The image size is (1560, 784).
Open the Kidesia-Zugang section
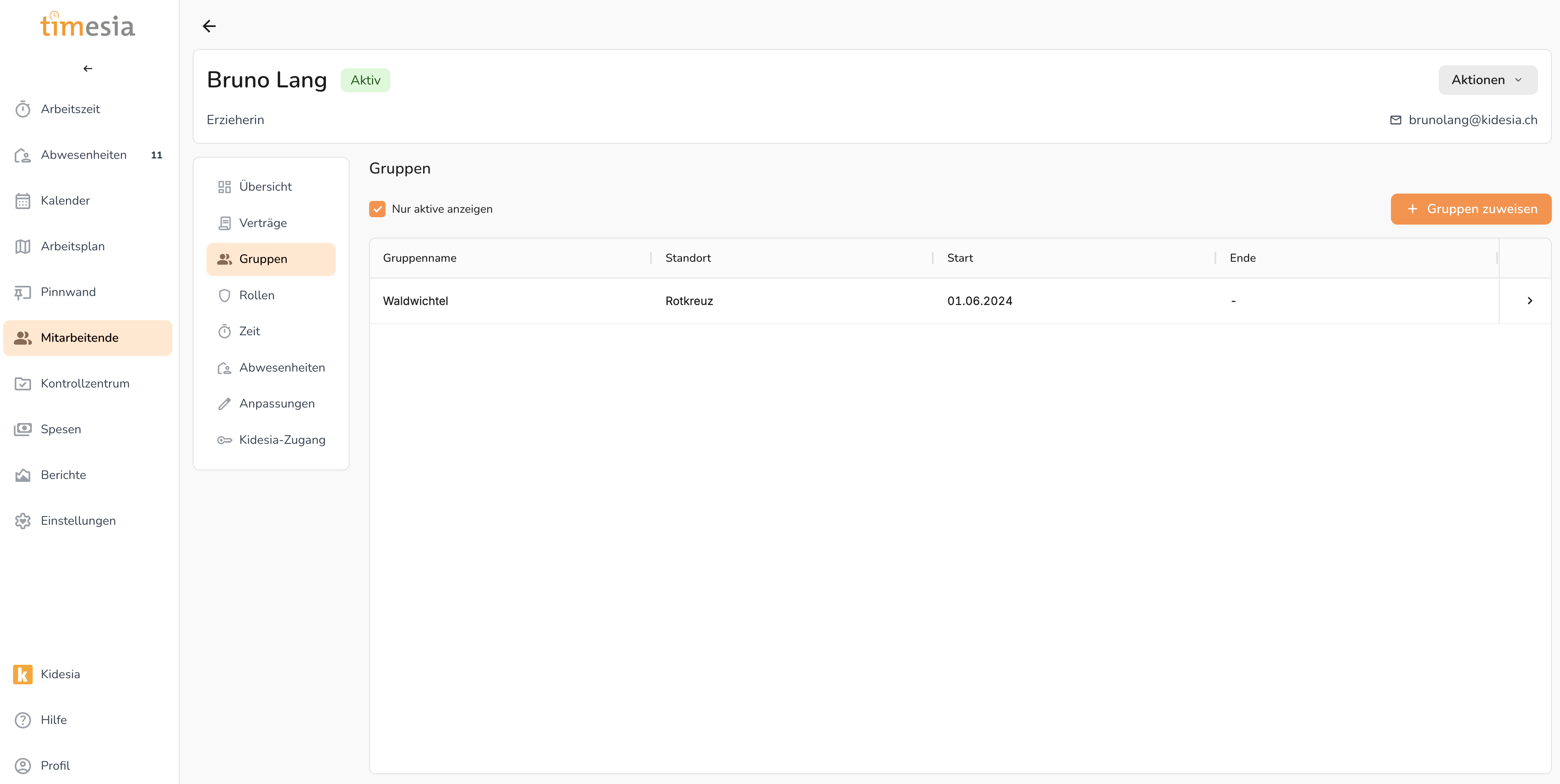282,440
